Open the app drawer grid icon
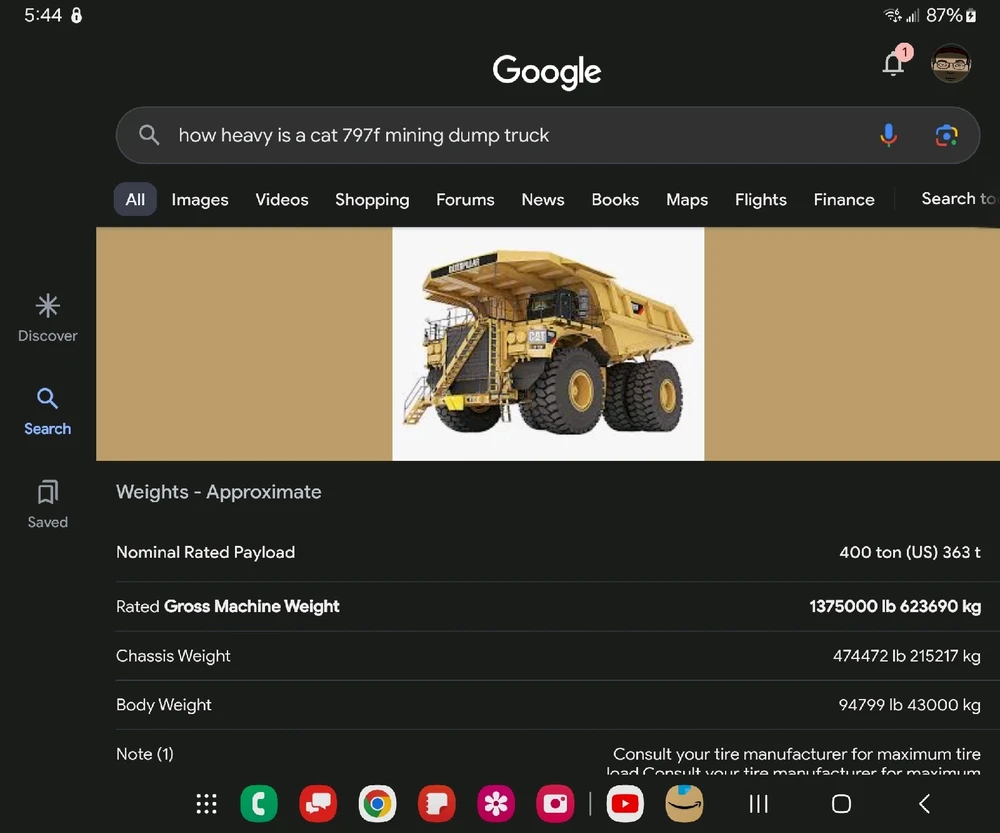Viewport: 1000px width, 833px height. pyautogui.click(x=206, y=803)
